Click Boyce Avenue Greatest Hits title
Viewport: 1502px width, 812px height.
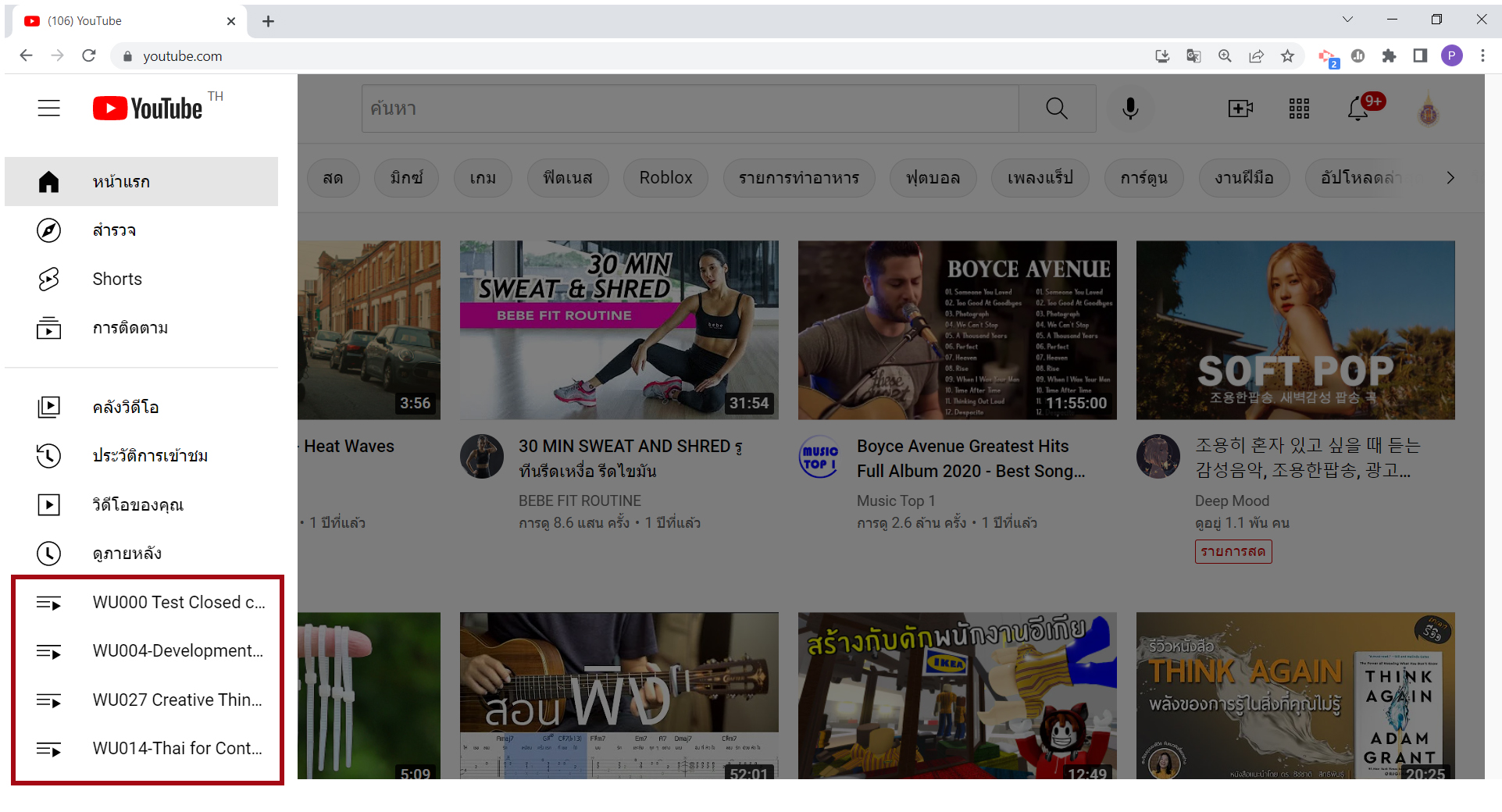(x=971, y=458)
